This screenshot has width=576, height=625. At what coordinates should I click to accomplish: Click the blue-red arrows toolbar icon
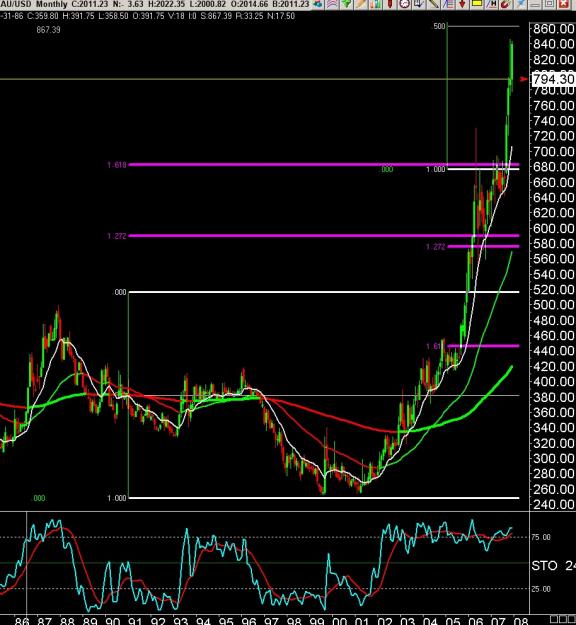coord(317,4)
